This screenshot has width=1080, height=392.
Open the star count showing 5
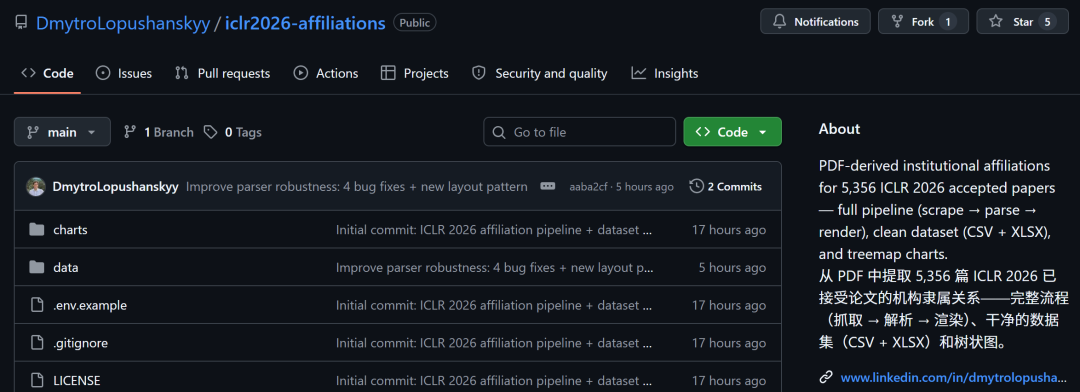click(1047, 22)
